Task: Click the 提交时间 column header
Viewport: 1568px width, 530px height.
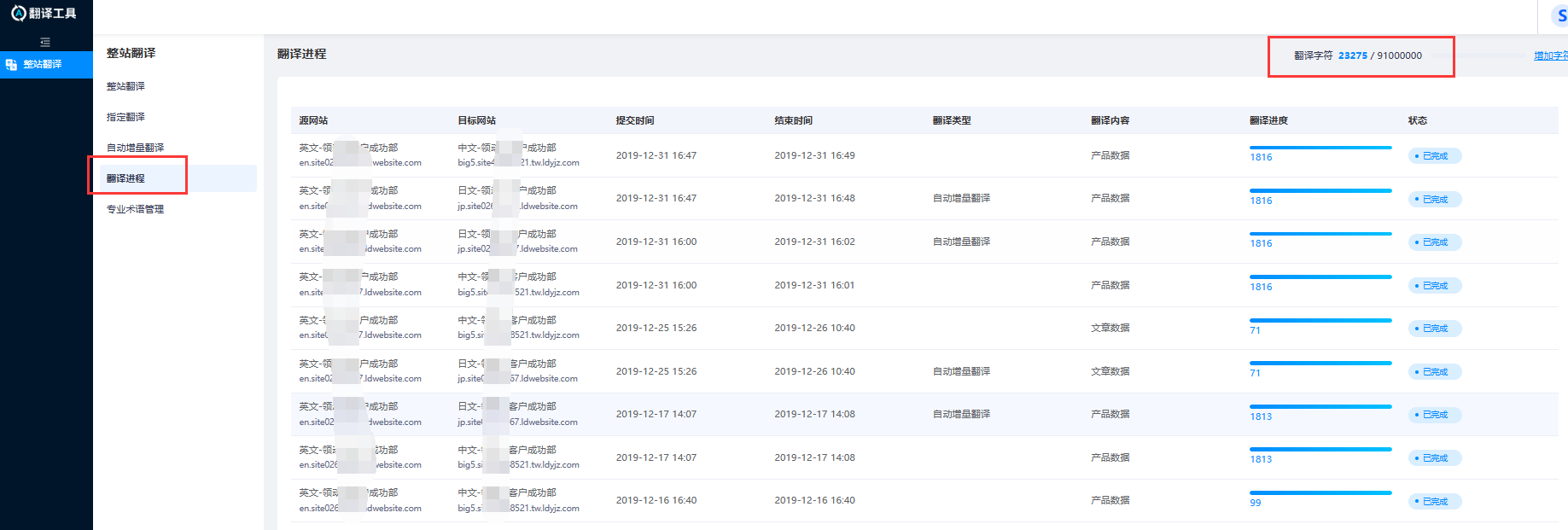Action: pos(635,120)
